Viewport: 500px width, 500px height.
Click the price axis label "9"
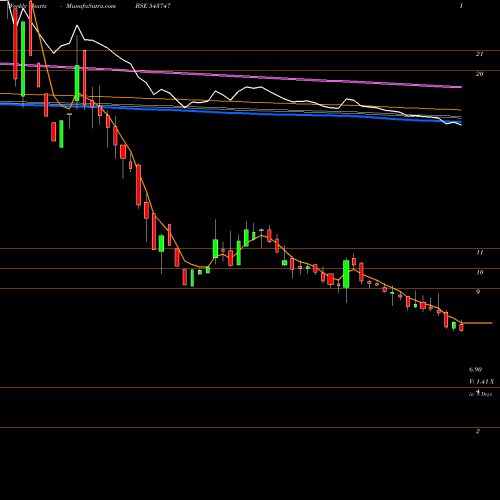pyautogui.click(x=478, y=292)
